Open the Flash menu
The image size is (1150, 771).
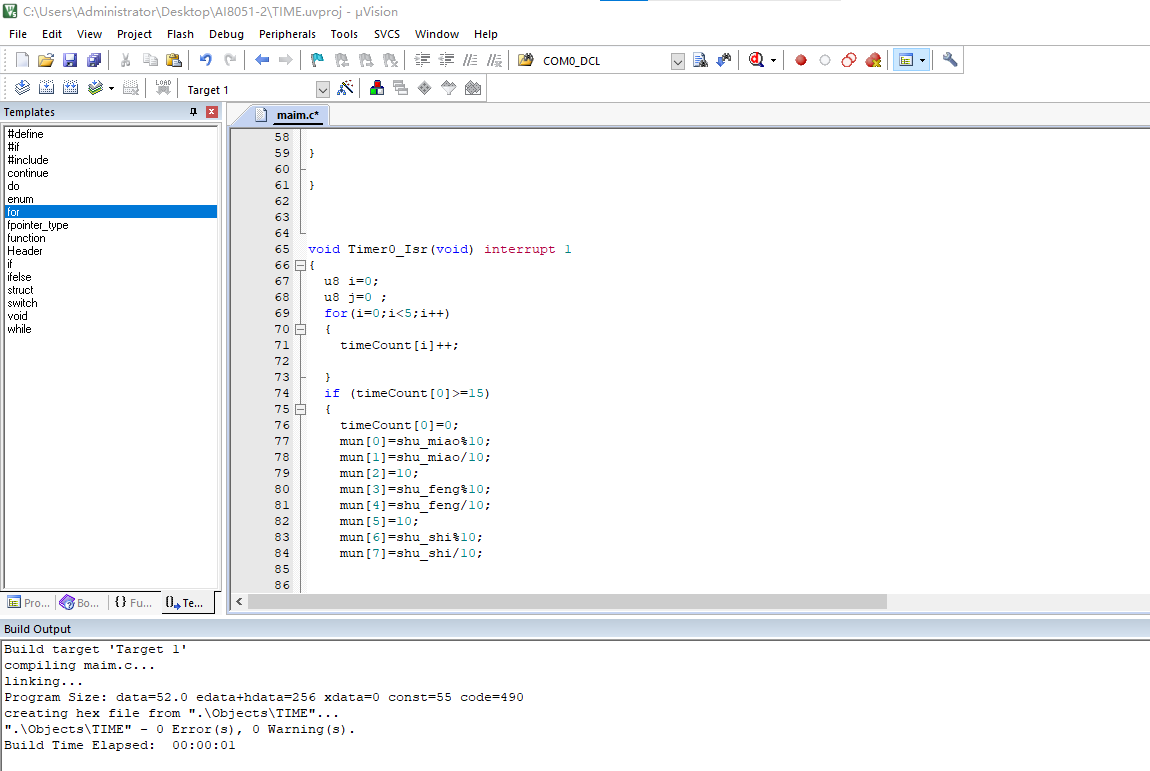[x=180, y=34]
